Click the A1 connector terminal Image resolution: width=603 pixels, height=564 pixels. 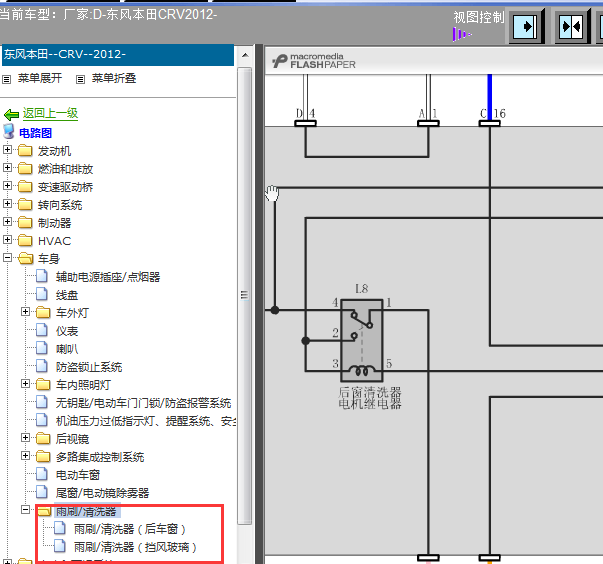point(428,123)
